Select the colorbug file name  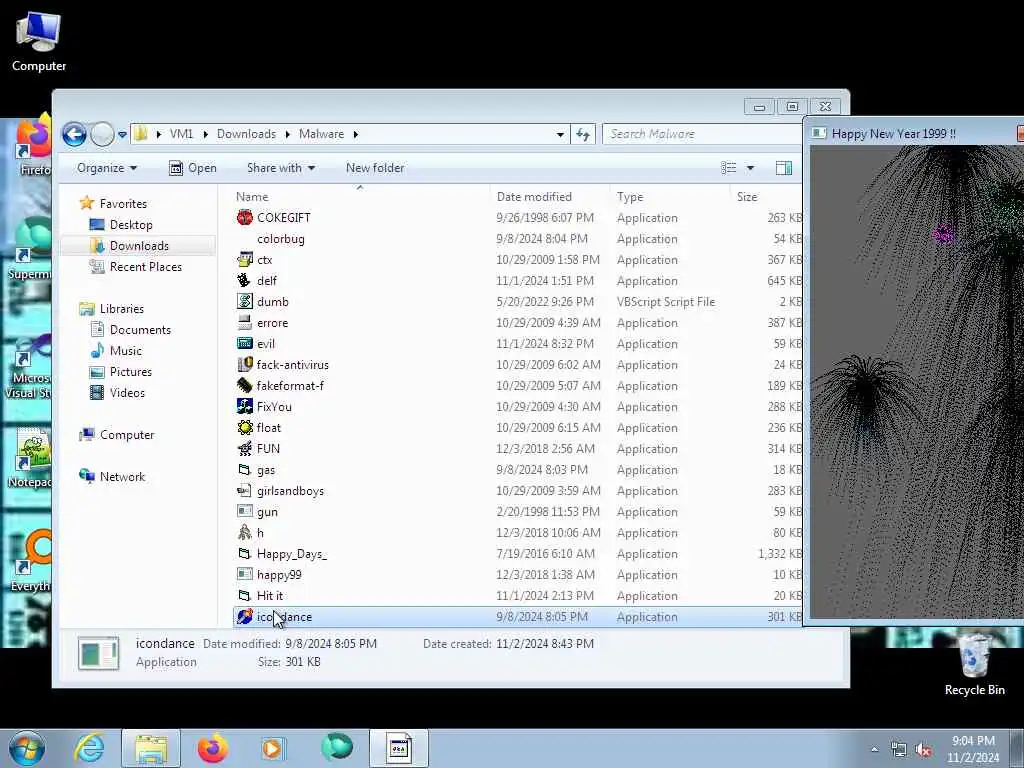tap(281, 239)
